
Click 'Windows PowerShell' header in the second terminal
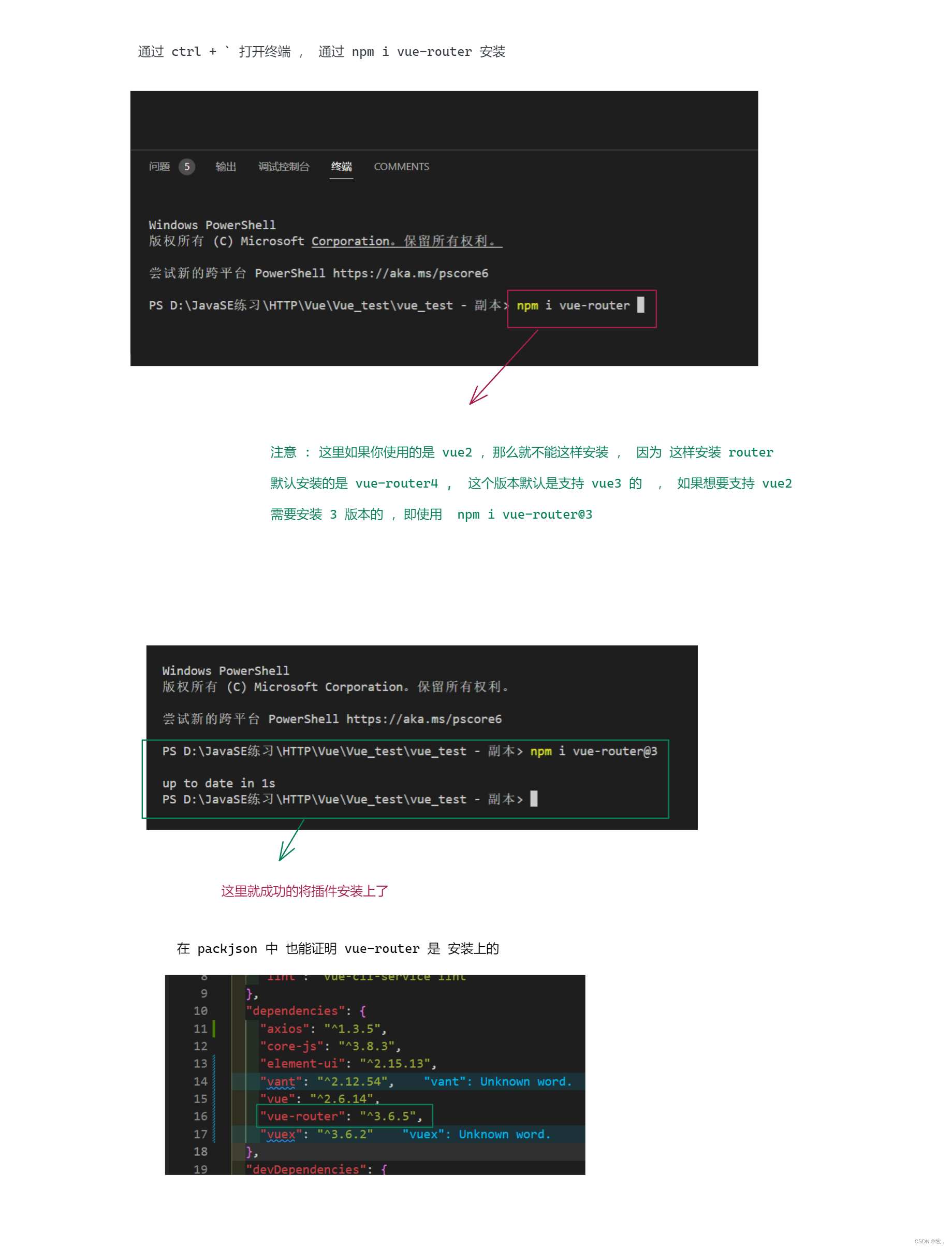point(226,671)
